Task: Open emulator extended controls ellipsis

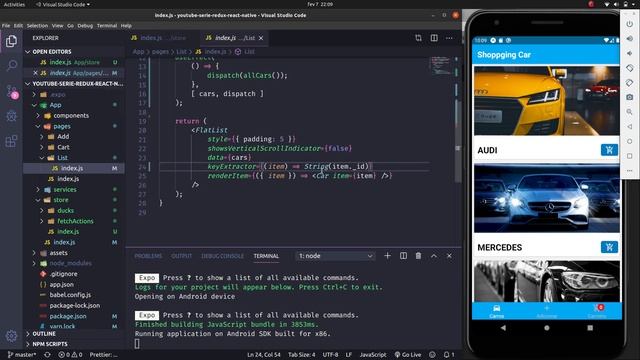Action: pos(630,171)
